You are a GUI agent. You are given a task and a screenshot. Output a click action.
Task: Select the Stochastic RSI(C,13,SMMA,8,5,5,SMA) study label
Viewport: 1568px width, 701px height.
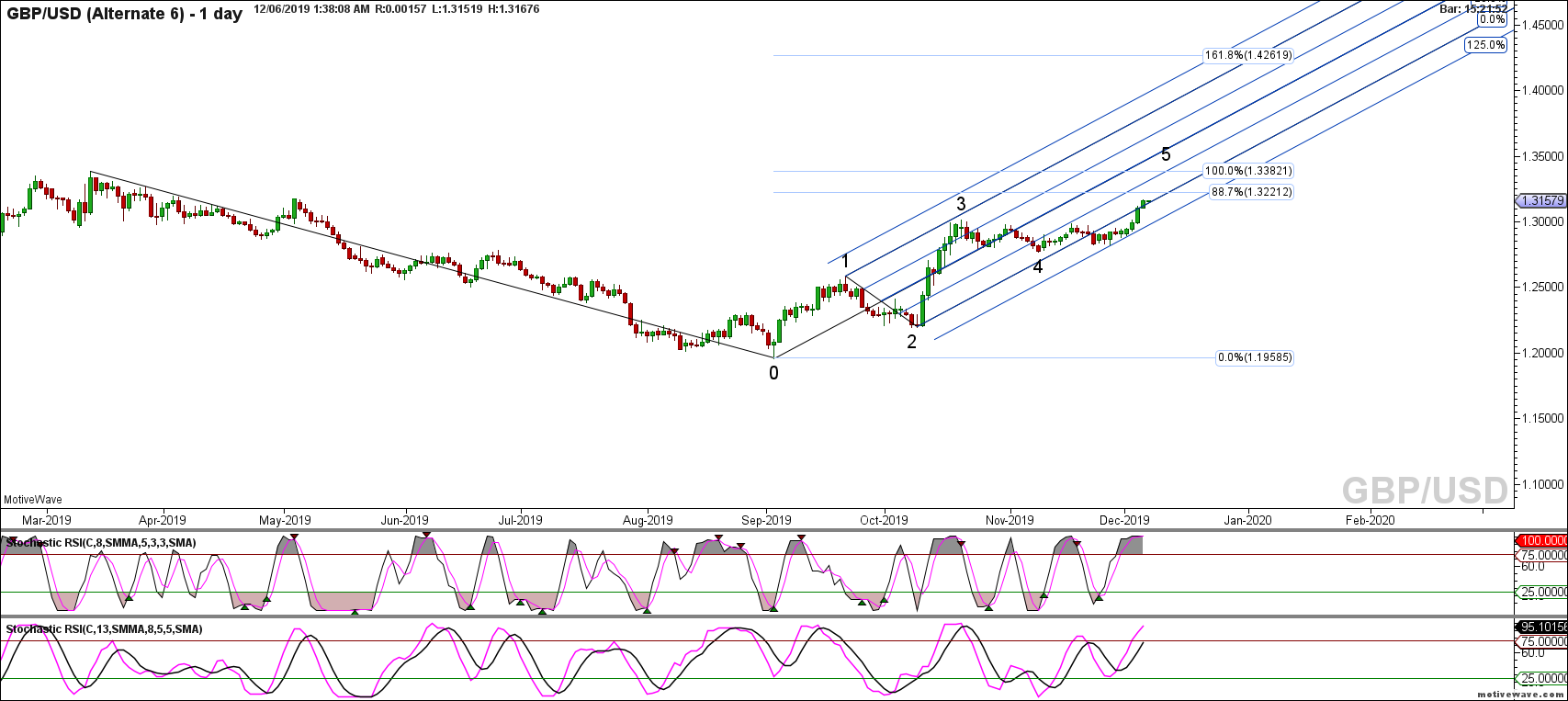pyautogui.click(x=105, y=629)
